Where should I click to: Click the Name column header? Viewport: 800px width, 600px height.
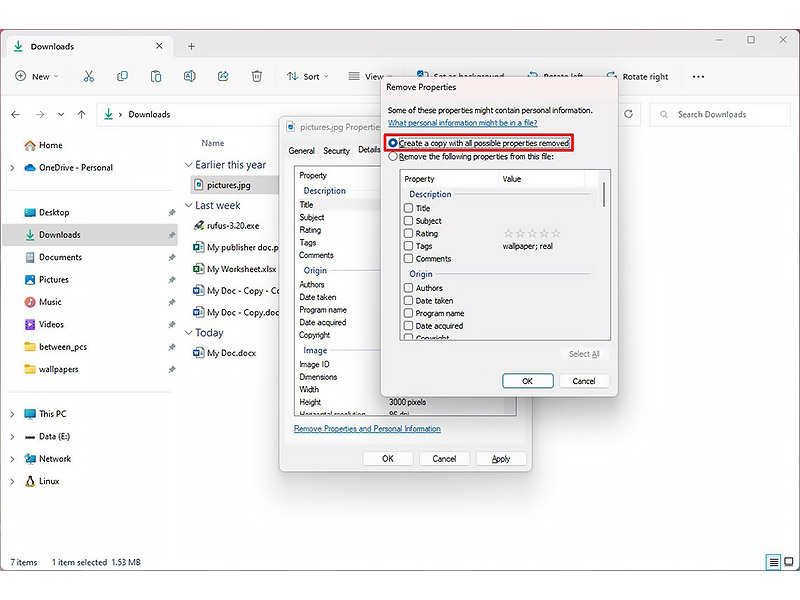pyautogui.click(x=213, y=143)
